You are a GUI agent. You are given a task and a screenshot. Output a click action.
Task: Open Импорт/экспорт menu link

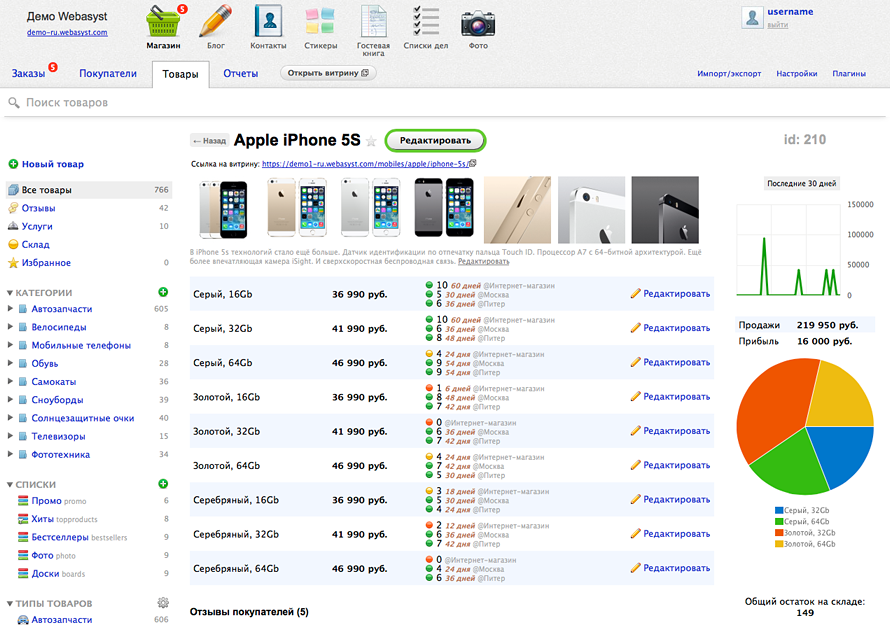729,74
